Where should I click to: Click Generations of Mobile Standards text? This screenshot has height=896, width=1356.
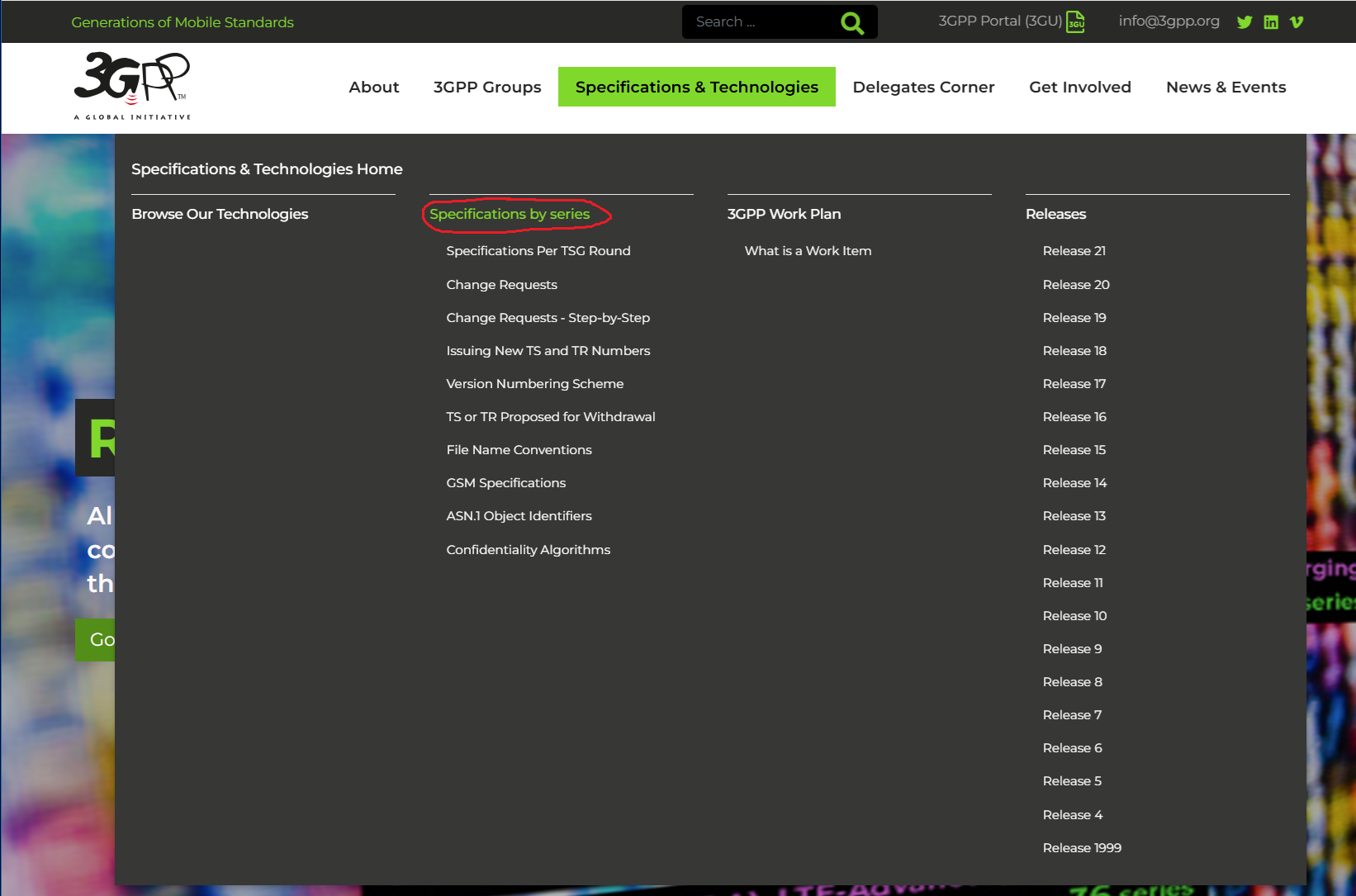click(x=183, y=22)
